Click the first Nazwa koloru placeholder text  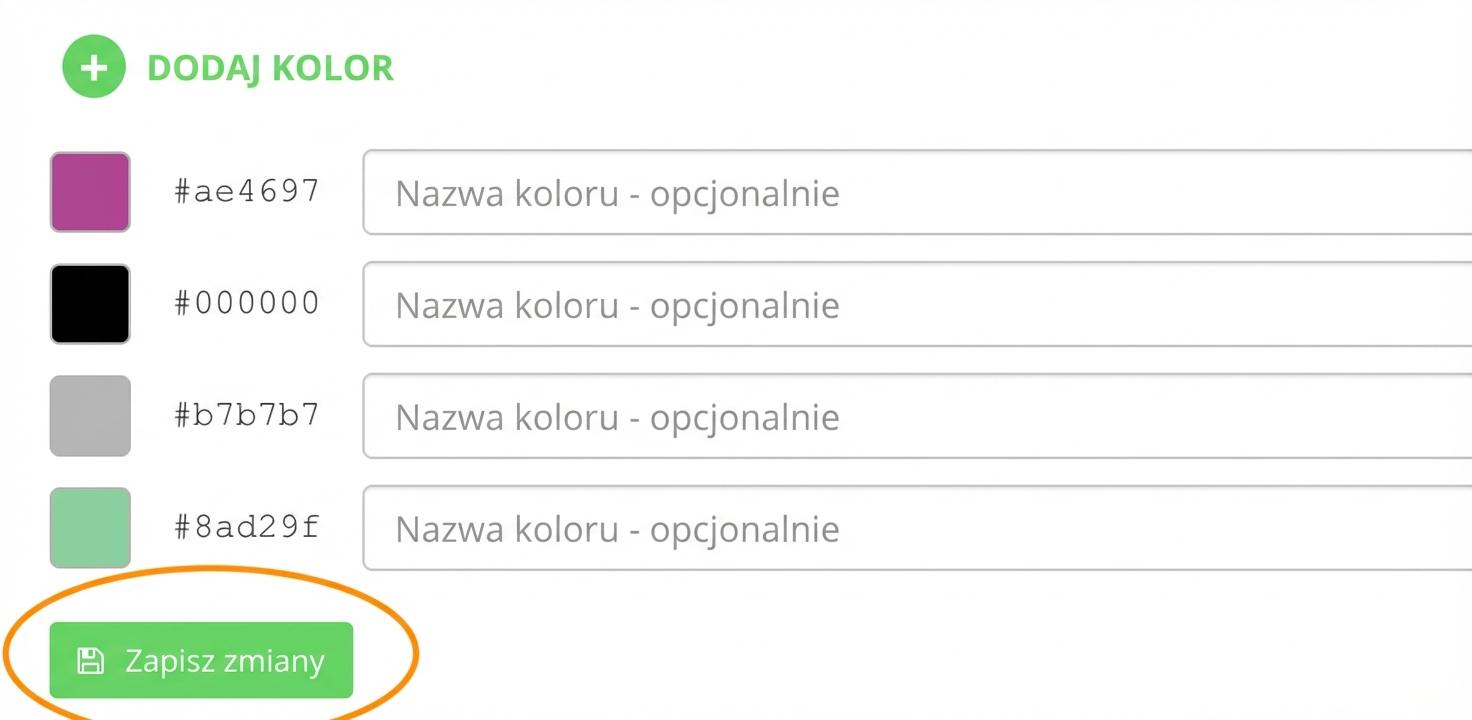[x=617, y=193]
